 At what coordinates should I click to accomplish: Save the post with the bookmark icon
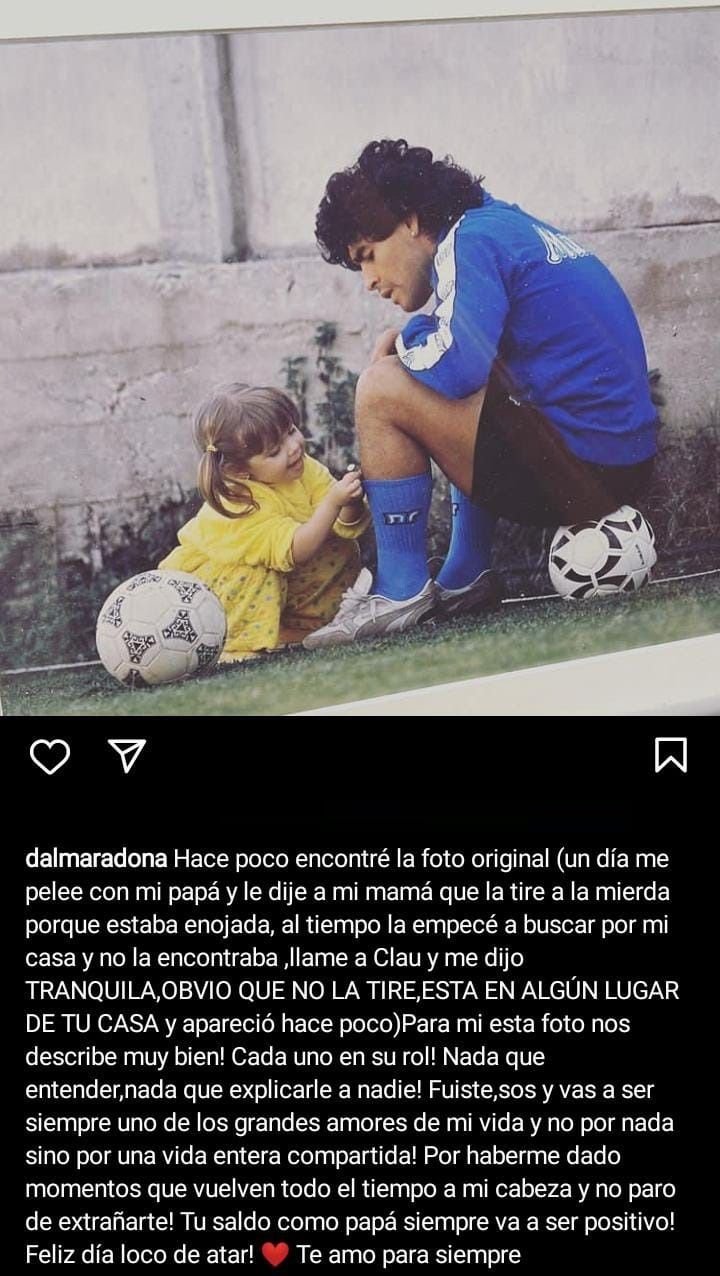[x=670, y=756]
